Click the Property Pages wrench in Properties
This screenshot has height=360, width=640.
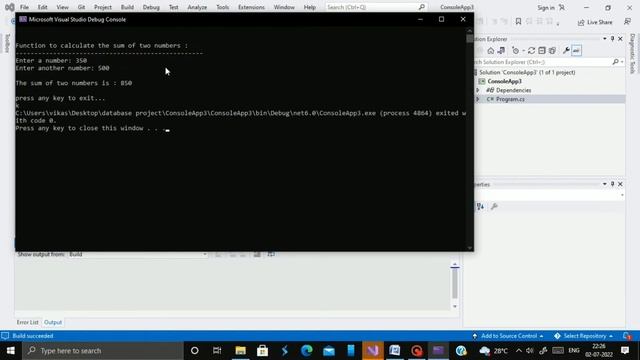click(494, 207)
